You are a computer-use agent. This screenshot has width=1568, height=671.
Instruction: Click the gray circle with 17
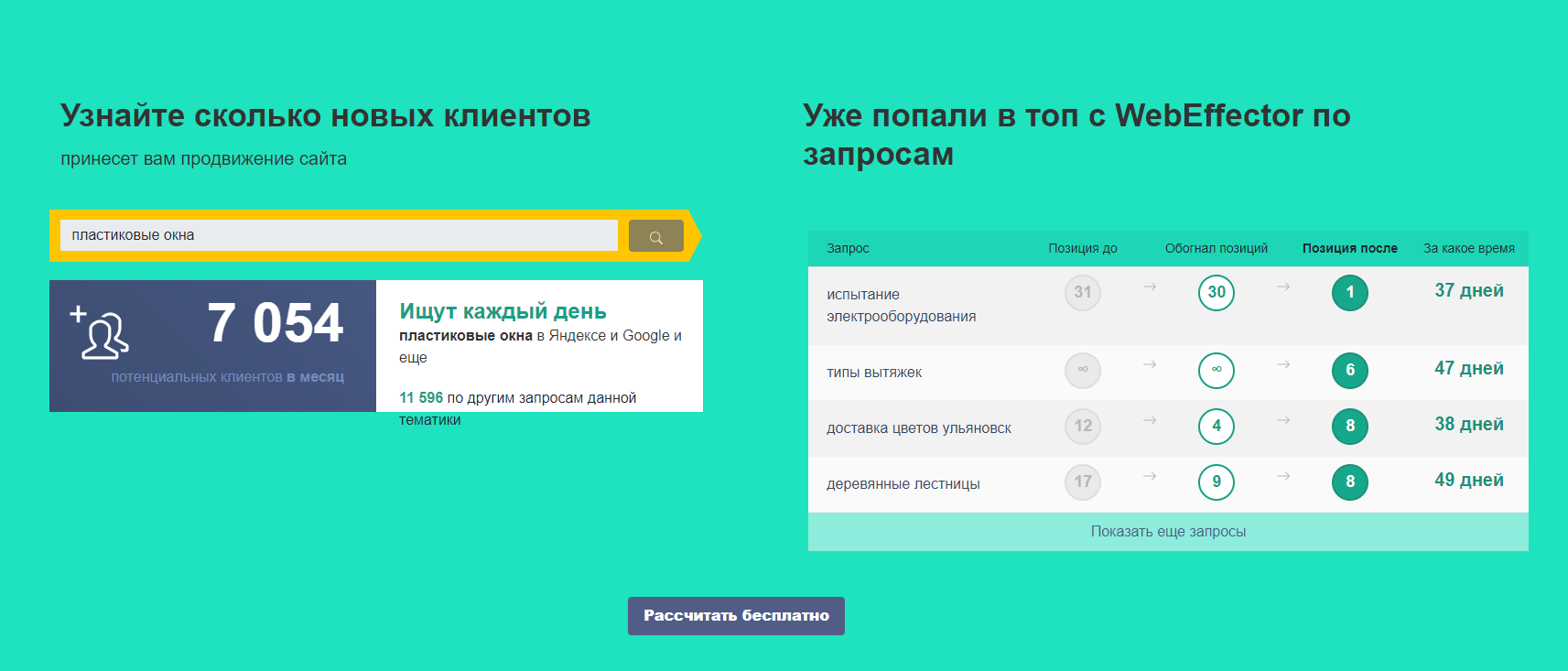click(x=1083, y=482)
